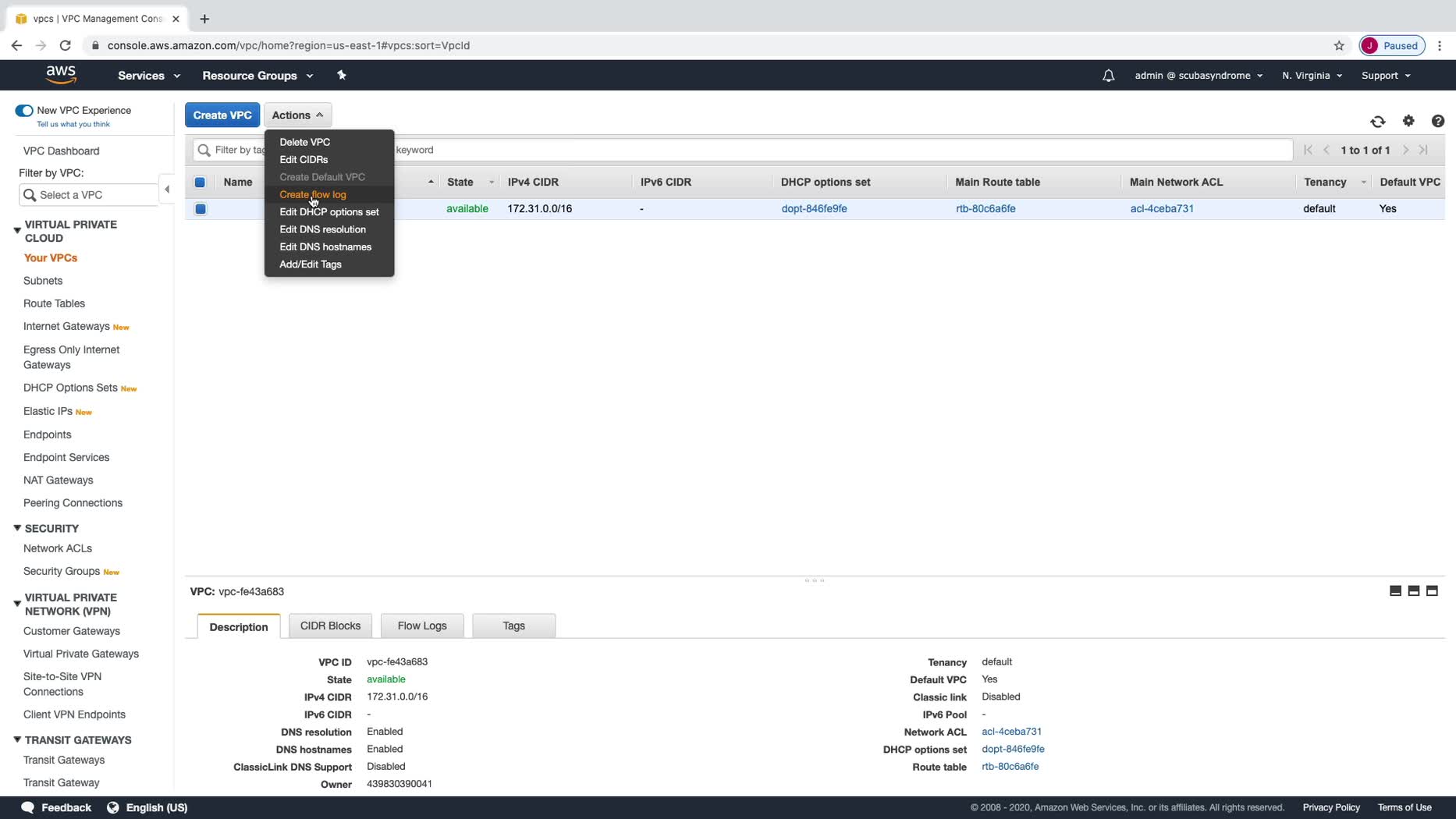The height and width of the screenshot is (819, 1456).
Task: Switch to the Tags tab
Action: pyautogui.click(x=513, y=626)
